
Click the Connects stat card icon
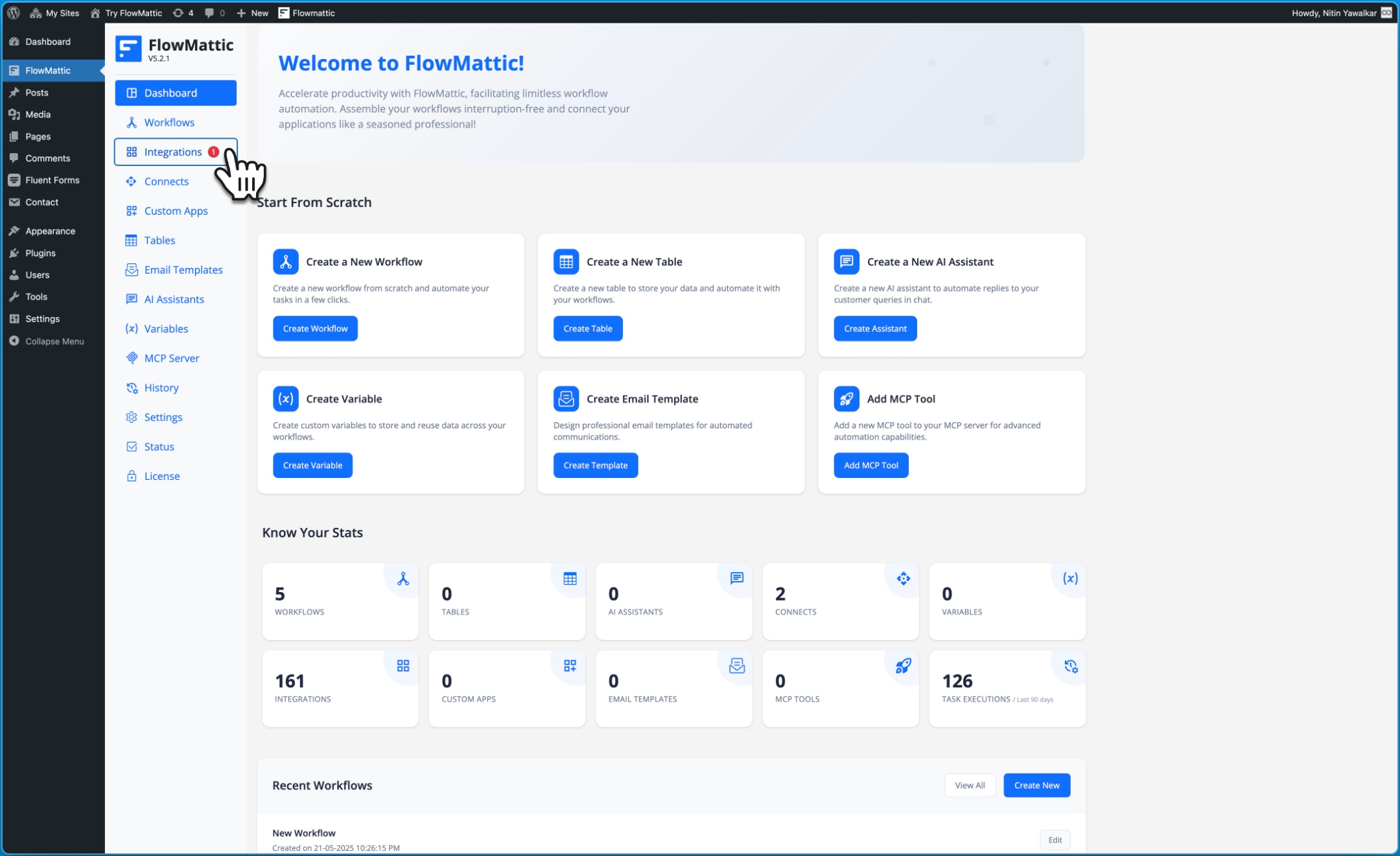[x=904, y=578]
